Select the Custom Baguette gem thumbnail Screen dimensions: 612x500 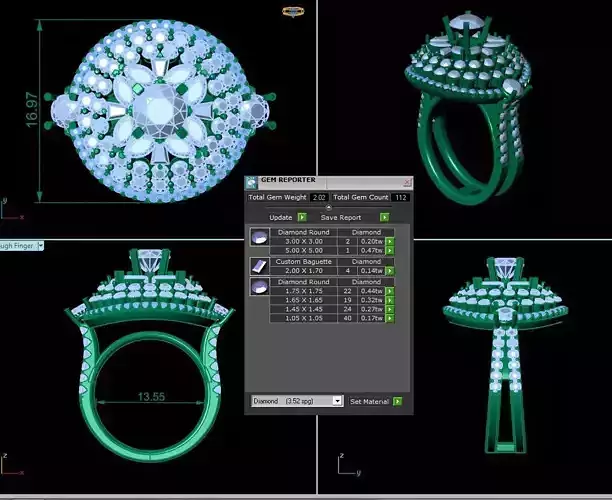[259, 266]
